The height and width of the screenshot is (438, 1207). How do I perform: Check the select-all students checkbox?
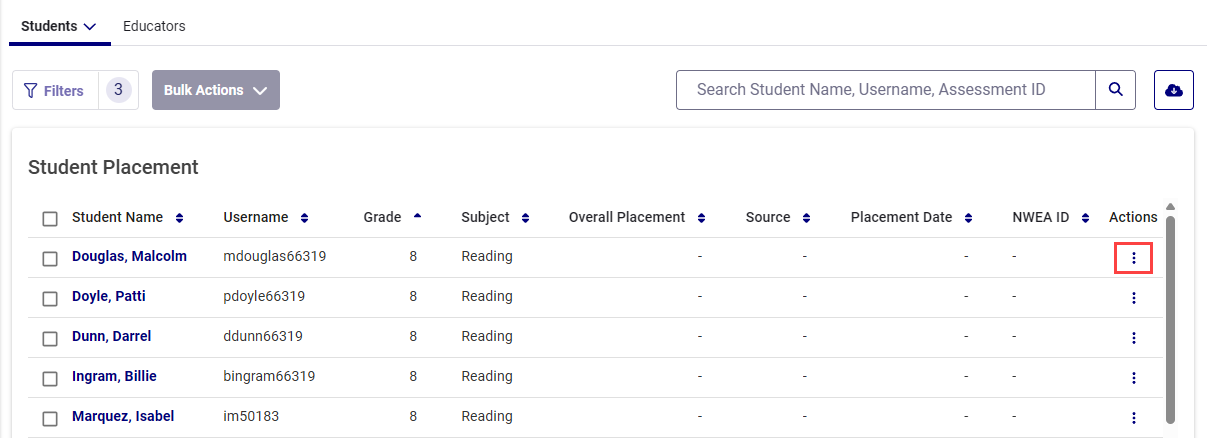pos(50,219)
